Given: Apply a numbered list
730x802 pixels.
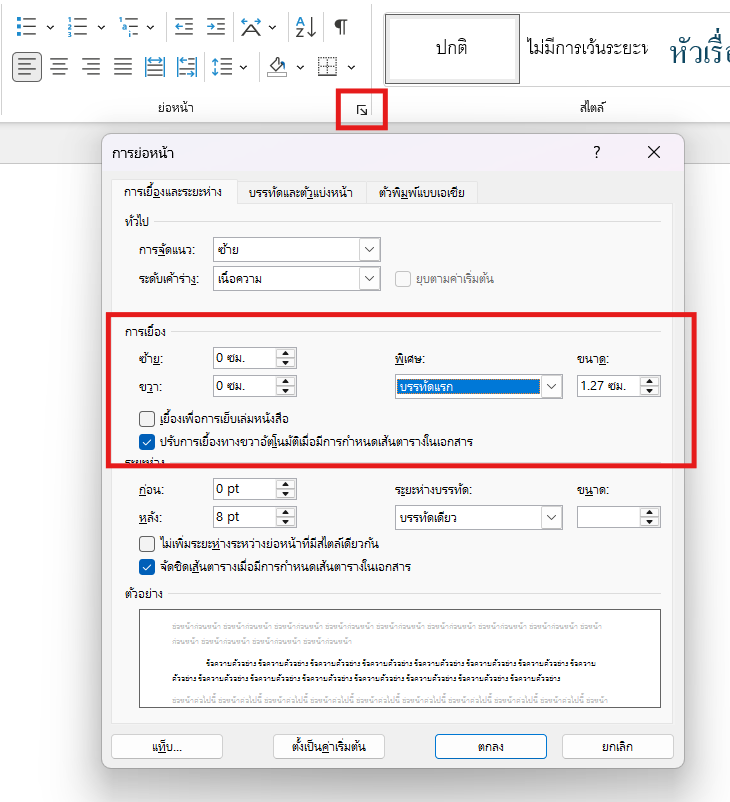Looking at the screenshot, I should (77, 27).
